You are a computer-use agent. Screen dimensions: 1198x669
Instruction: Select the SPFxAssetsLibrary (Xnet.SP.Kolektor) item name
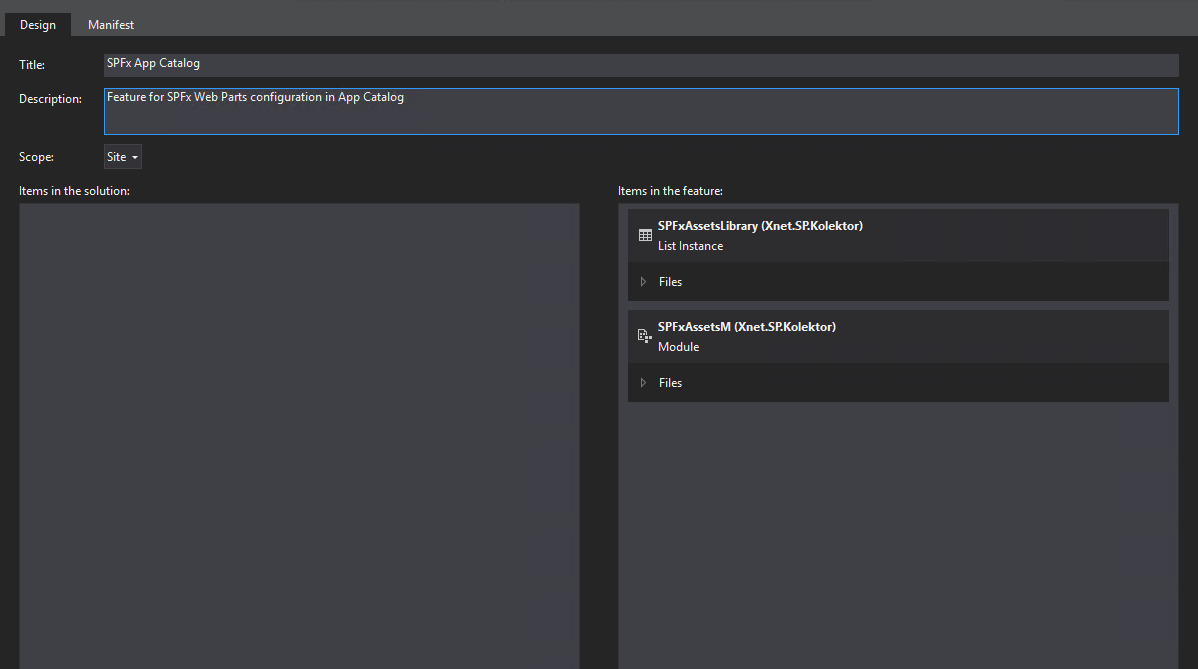(x=760, y=226)
